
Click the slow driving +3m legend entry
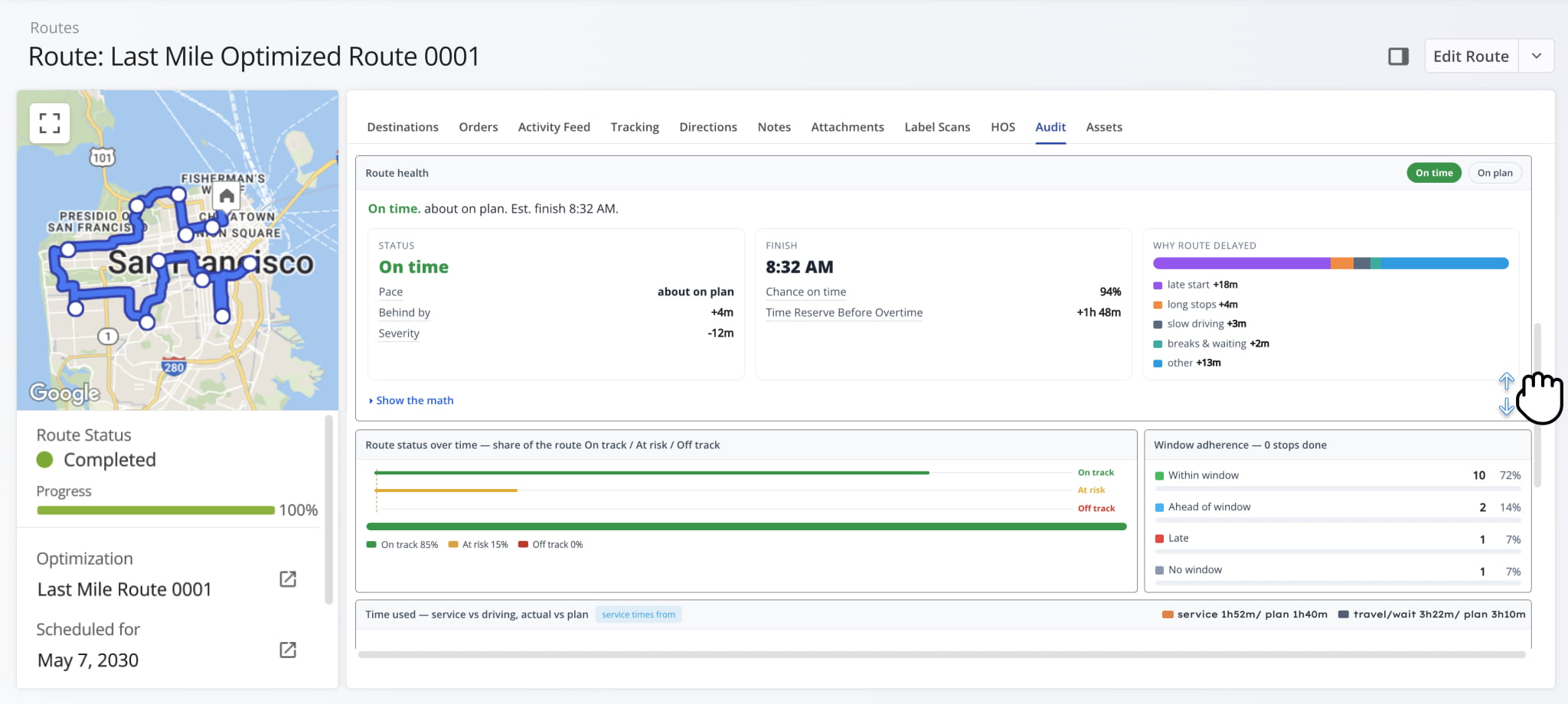[x=1200, y=324]
